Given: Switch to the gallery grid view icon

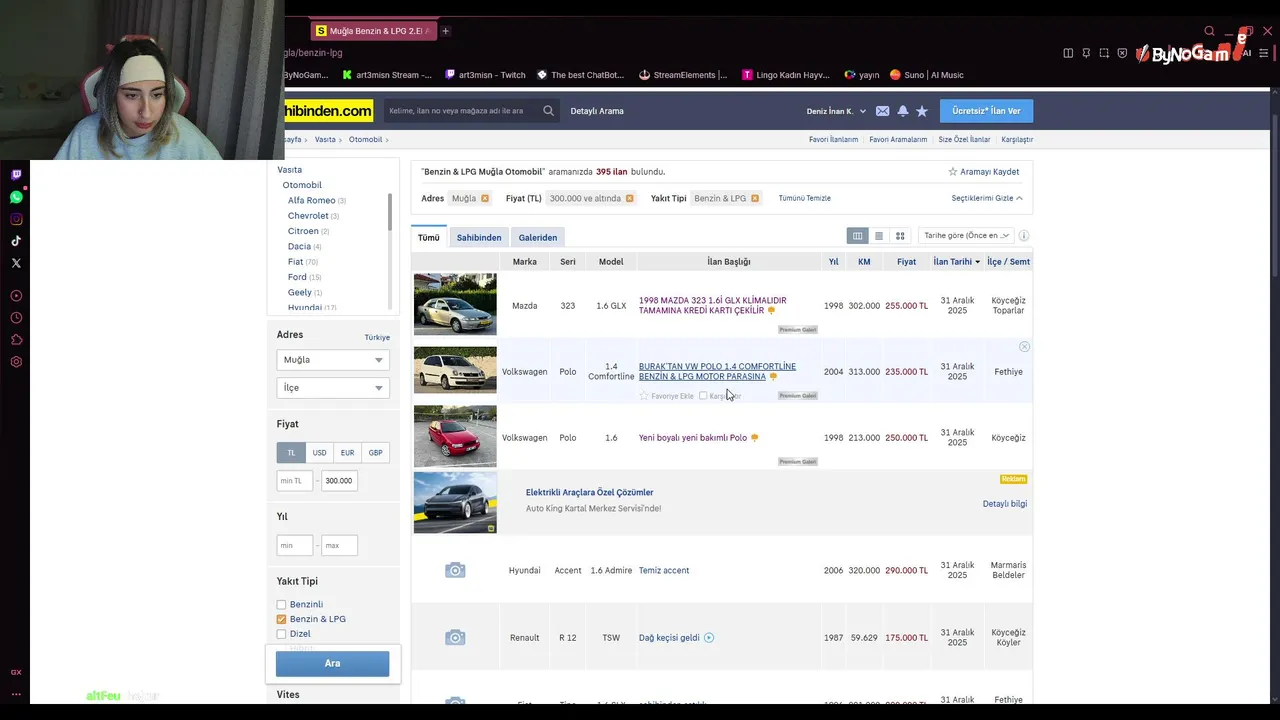Looking at the screenshot, I should (900, 236).
